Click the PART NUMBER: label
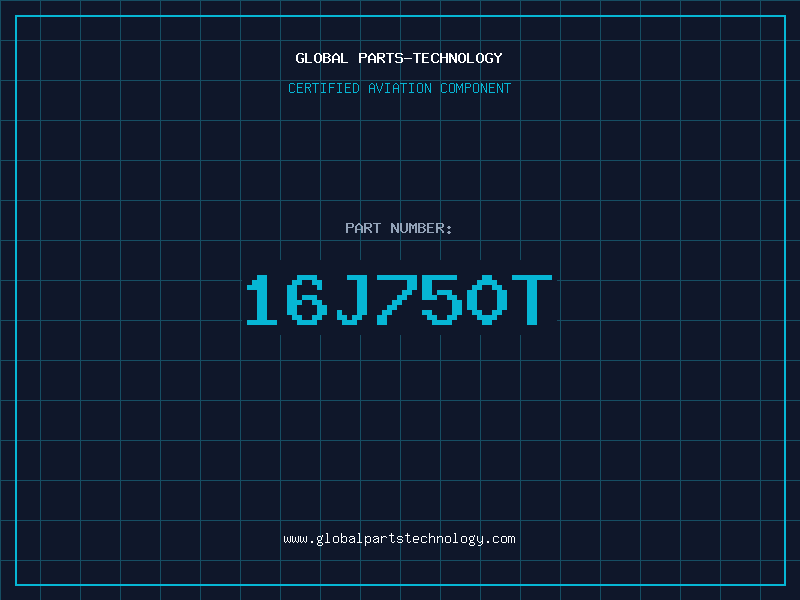Image resolution: width=800 pixels, height=600 pixels. (x=399, y=228)
